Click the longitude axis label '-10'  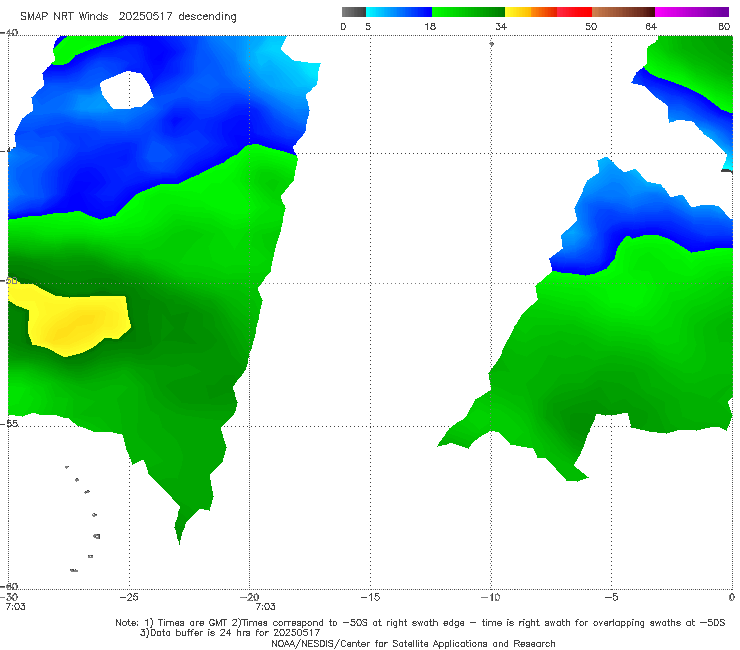[x=491, y=597]
